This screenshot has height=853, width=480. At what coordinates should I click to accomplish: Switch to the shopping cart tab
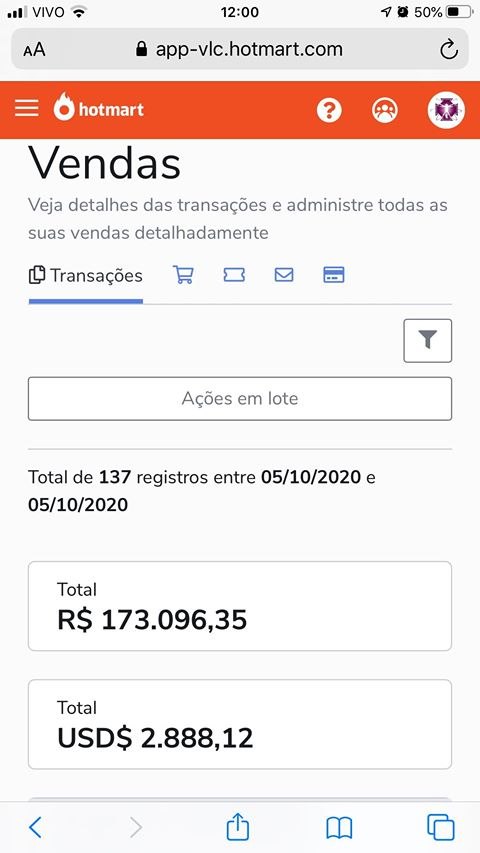183,275
